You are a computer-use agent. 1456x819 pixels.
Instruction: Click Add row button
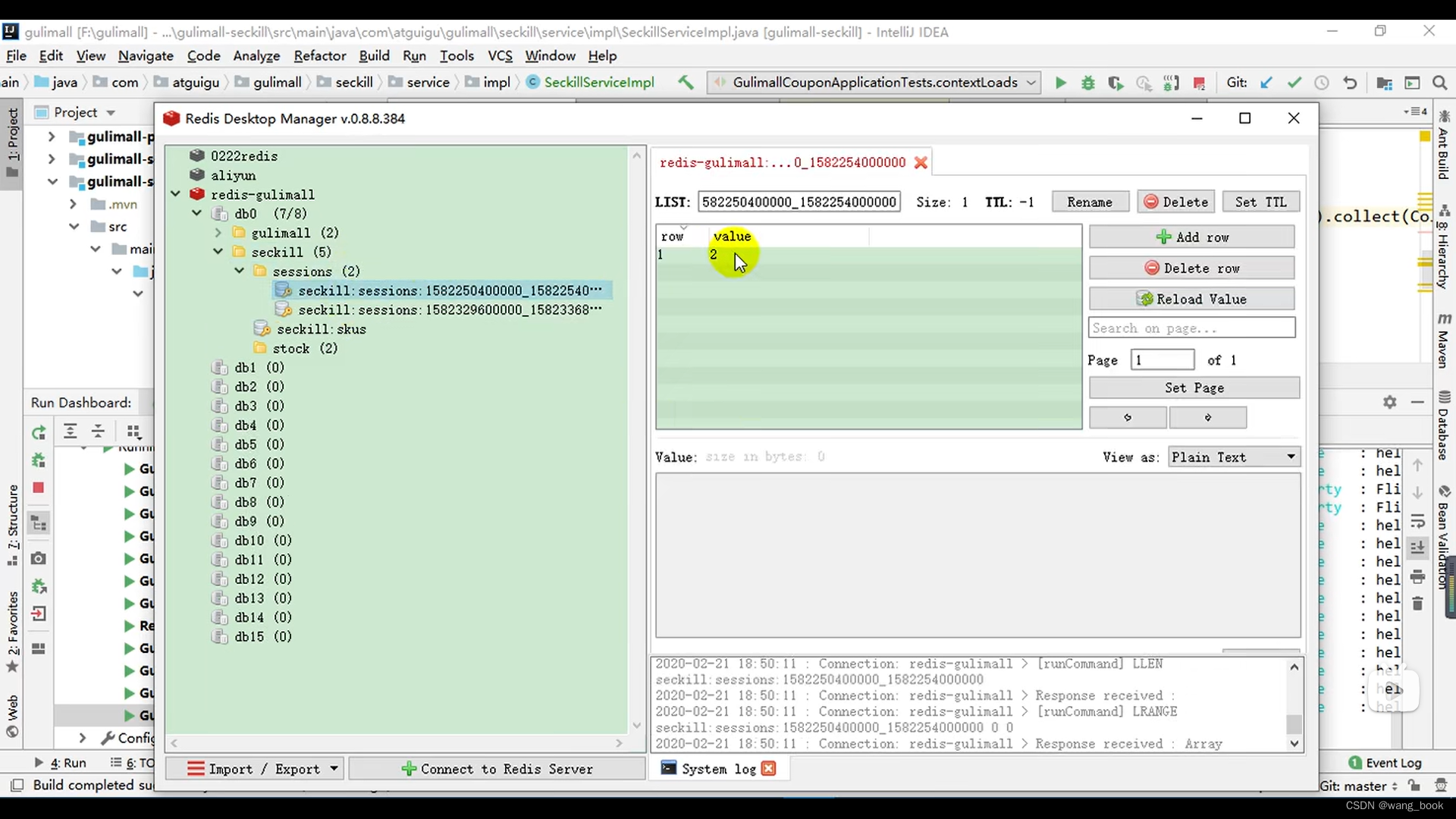pyautogui.click(x=1192, y=237)
